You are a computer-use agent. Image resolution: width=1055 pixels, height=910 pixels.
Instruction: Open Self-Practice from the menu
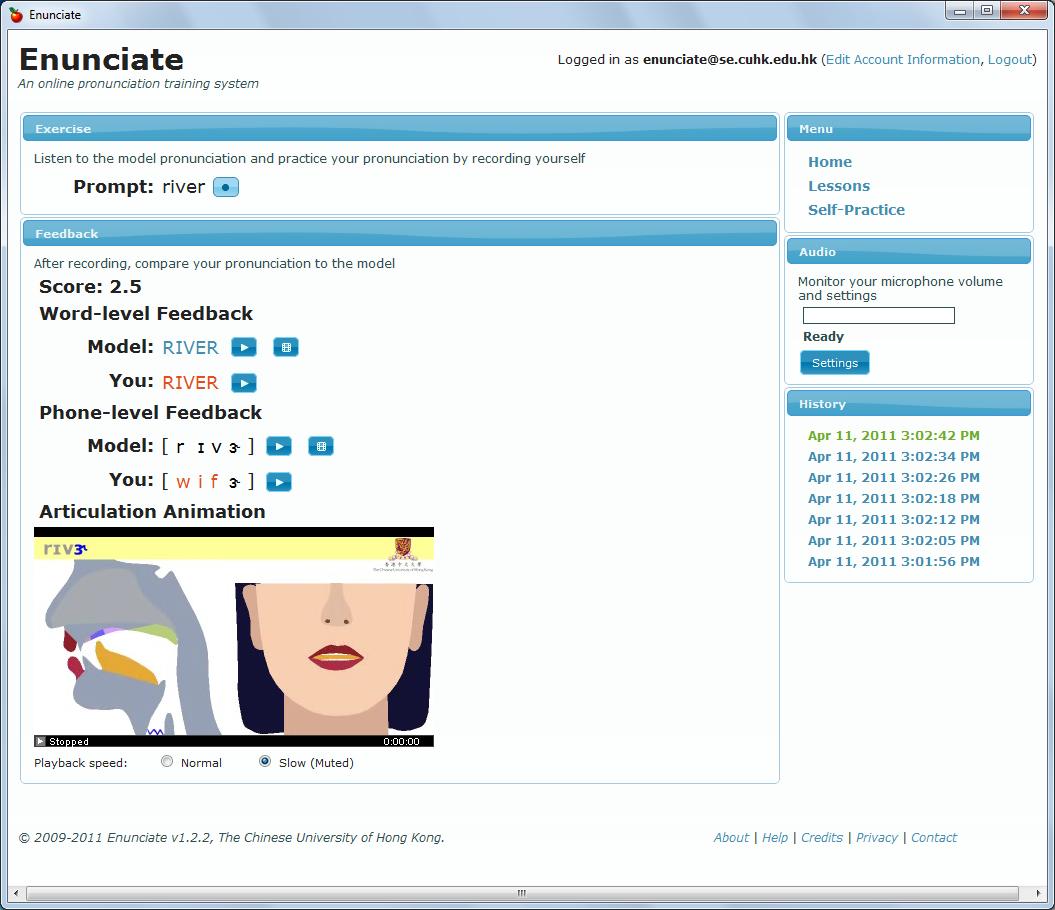click(857, 210)
